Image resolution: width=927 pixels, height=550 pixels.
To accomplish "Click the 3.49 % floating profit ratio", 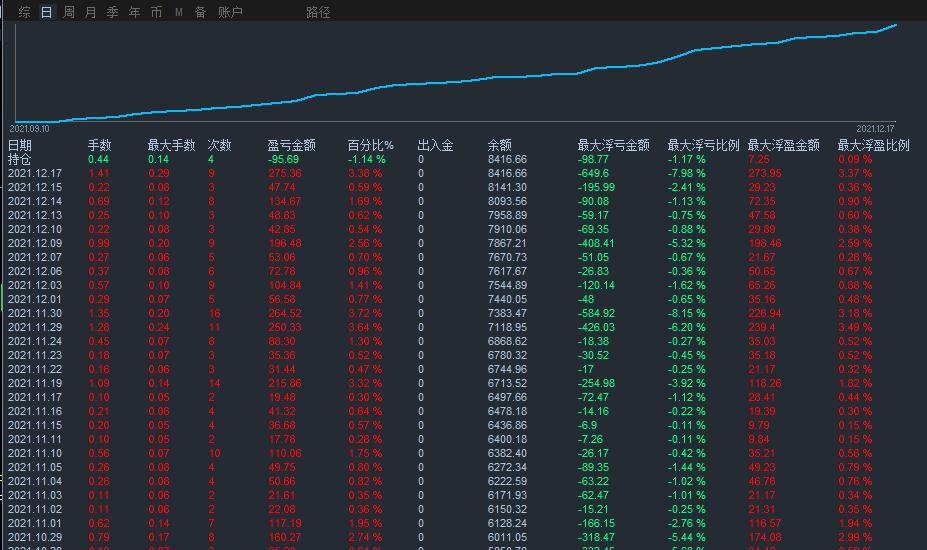I will tap(855, 327).
